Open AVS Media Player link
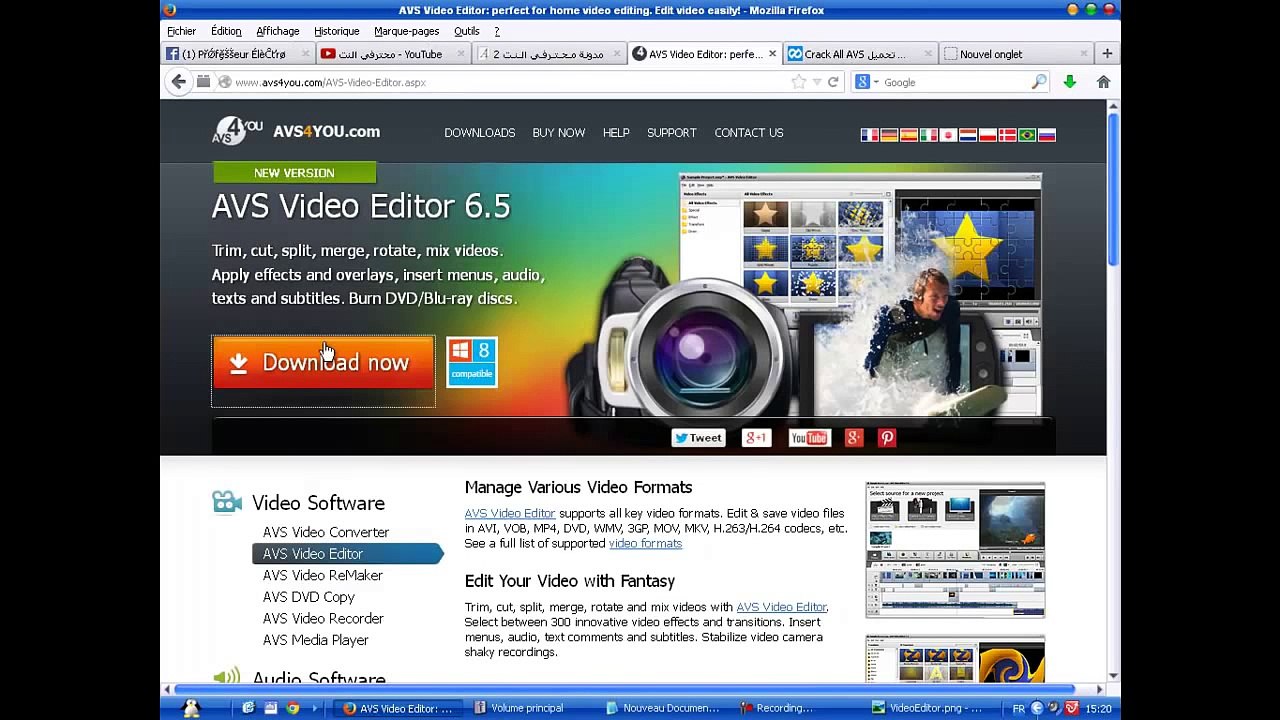1280x720 pixels. [x=316, y=640]
